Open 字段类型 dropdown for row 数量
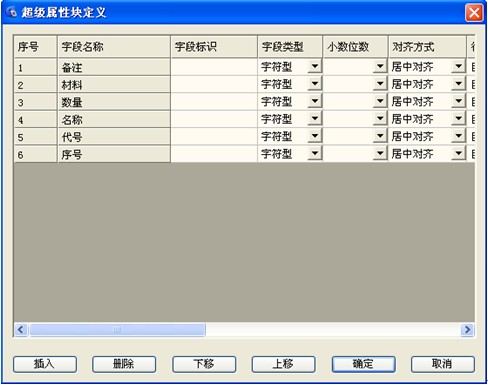The width and height of the screenshot is (488, 385). (315, 101)
